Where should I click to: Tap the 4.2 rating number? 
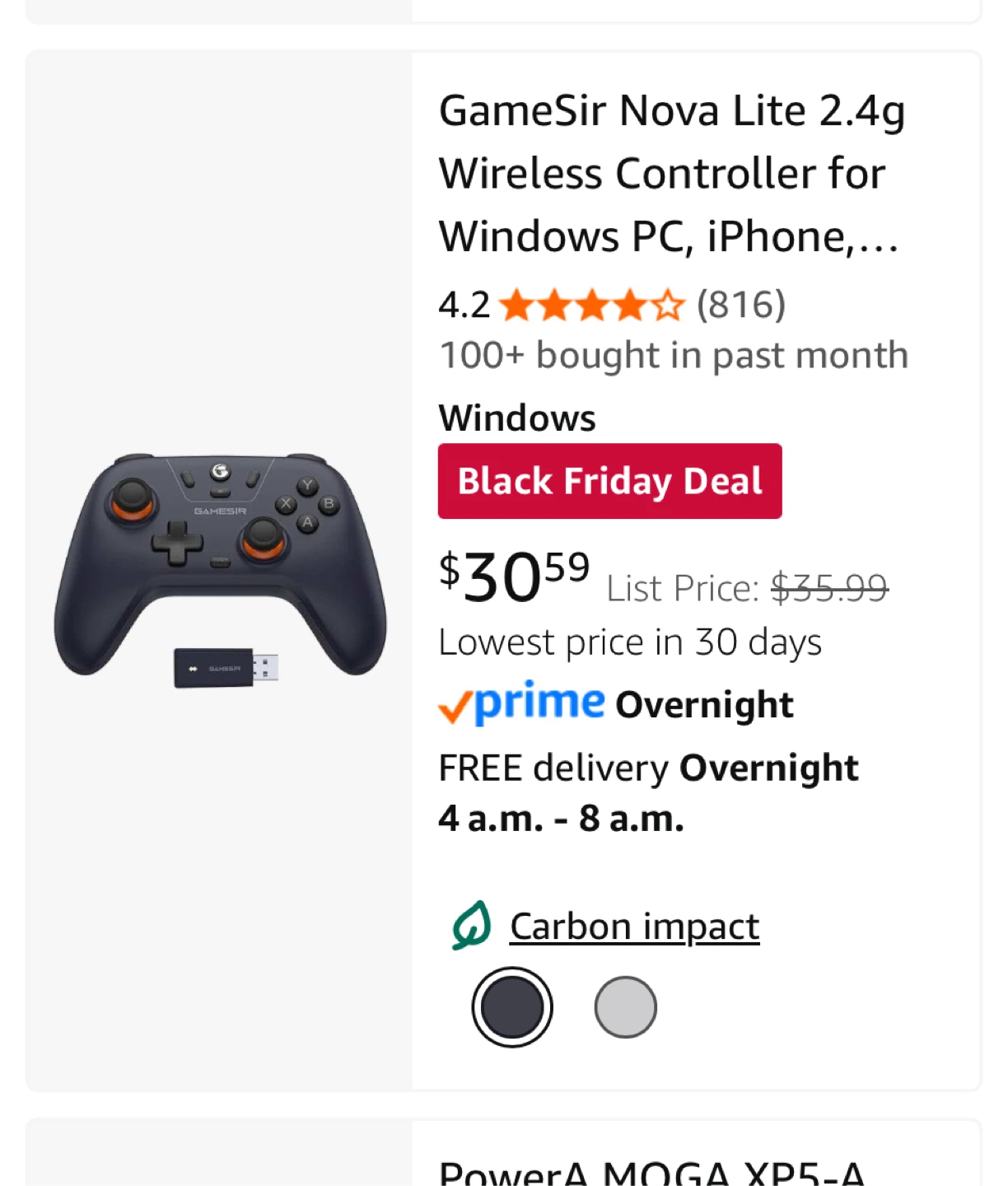tap(464, 306)
